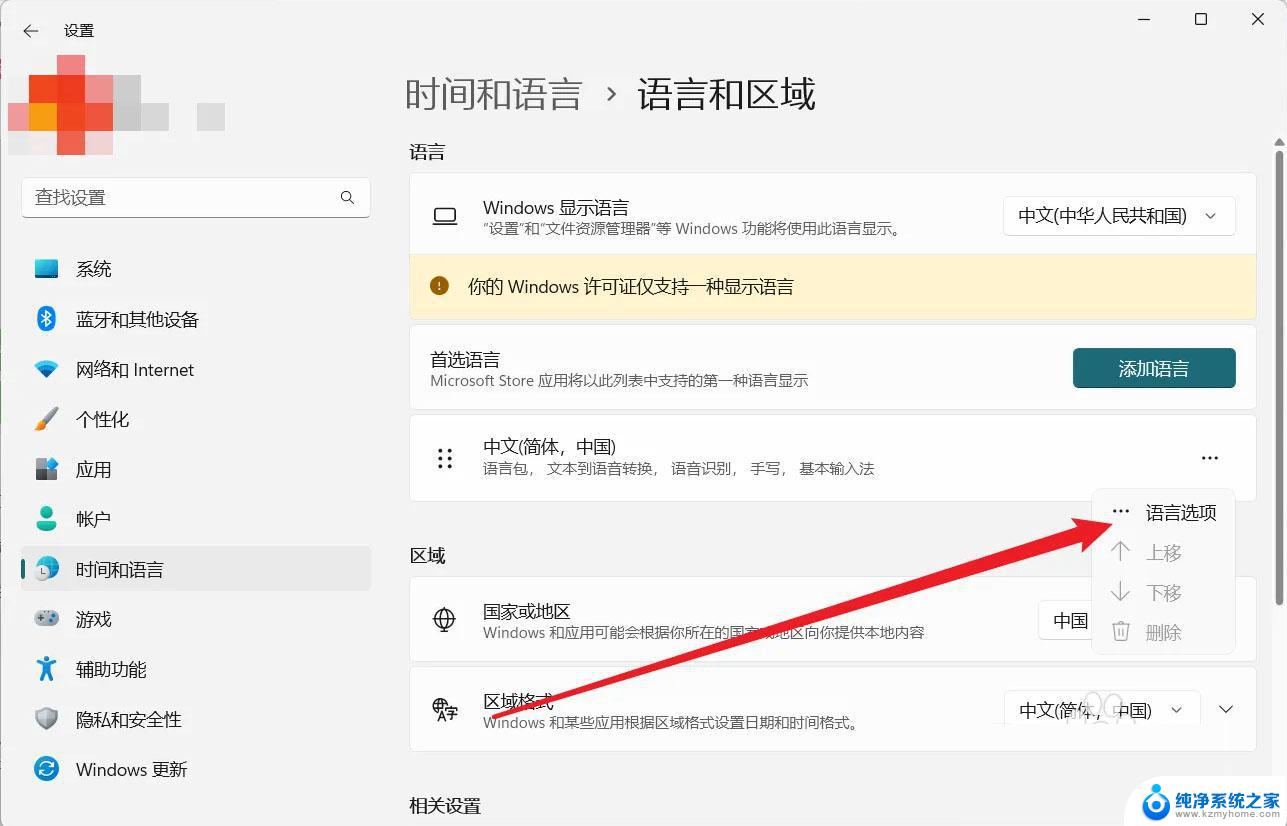The height and width of the screenshot is (826, 1287).
Task: Select the 帐户 person icon
Action: (47, 519)
